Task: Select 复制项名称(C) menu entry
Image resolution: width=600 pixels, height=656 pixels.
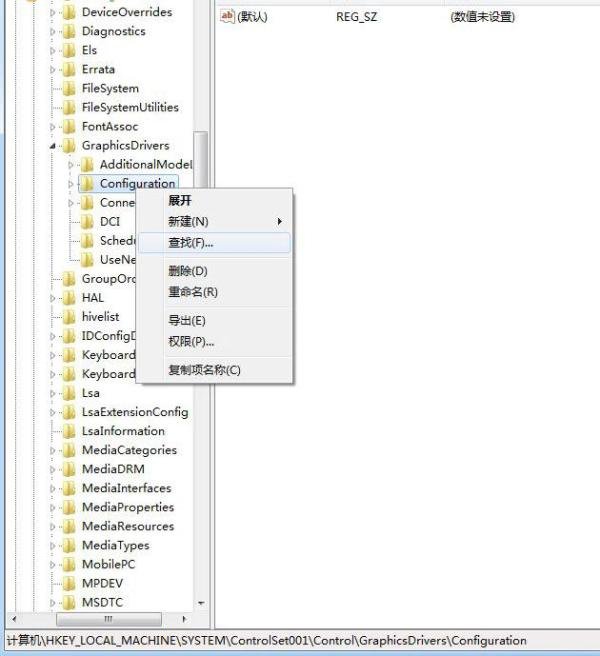Action: [214, 370]
